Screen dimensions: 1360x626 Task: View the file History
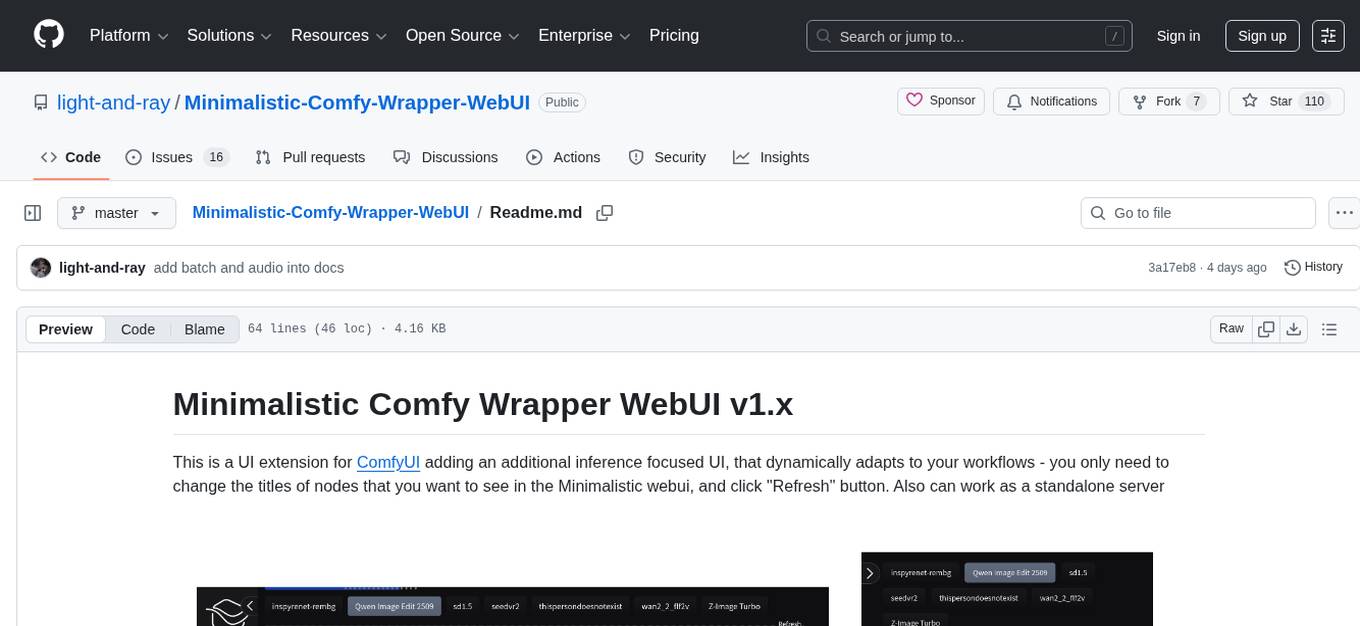pos(1313,267)
